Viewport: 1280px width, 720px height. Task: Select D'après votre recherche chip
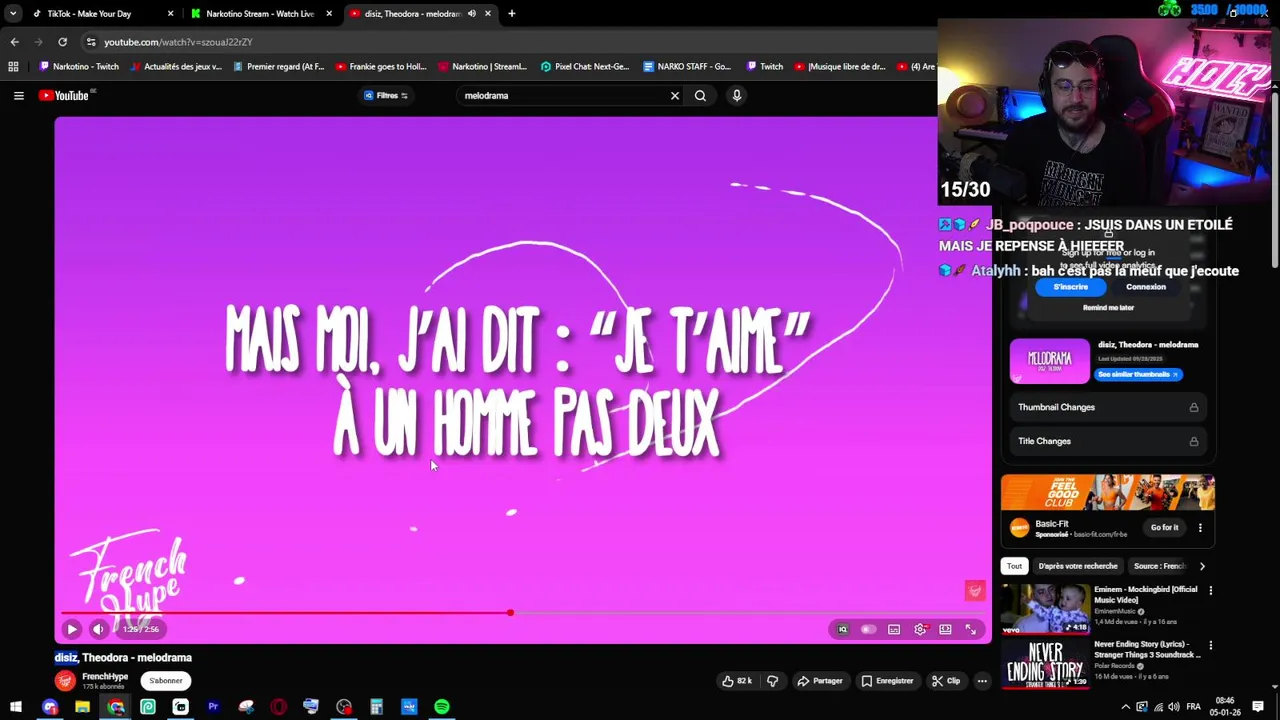[1077, 566]
